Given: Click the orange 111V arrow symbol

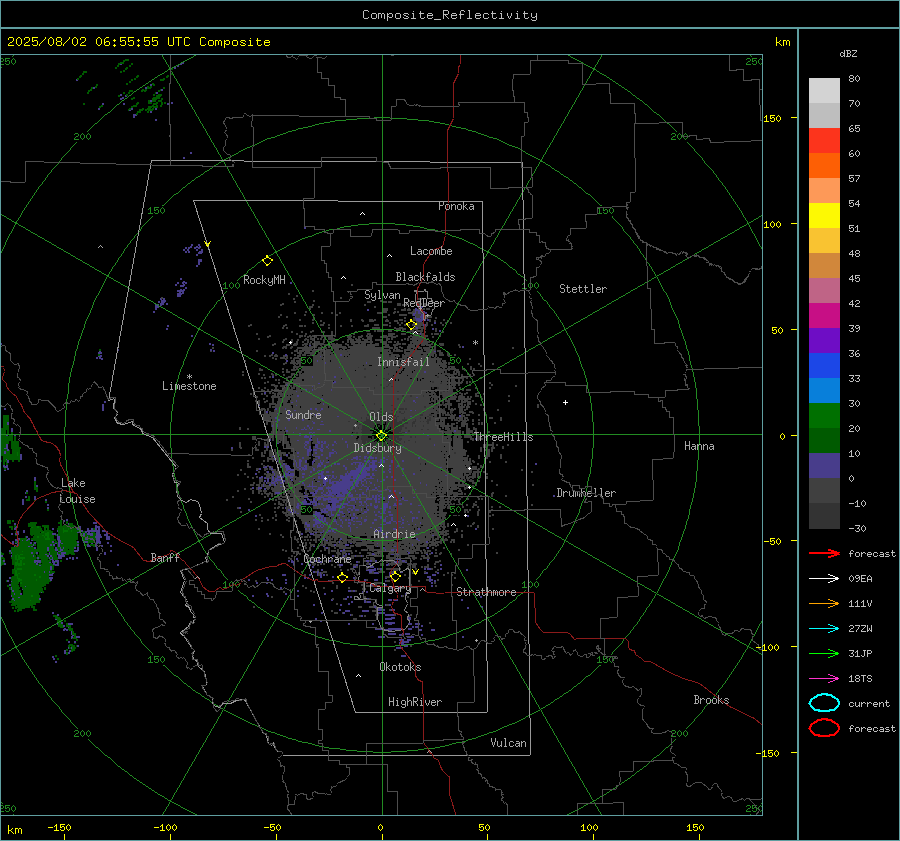Looking at the screenshot, I should 824,603.
